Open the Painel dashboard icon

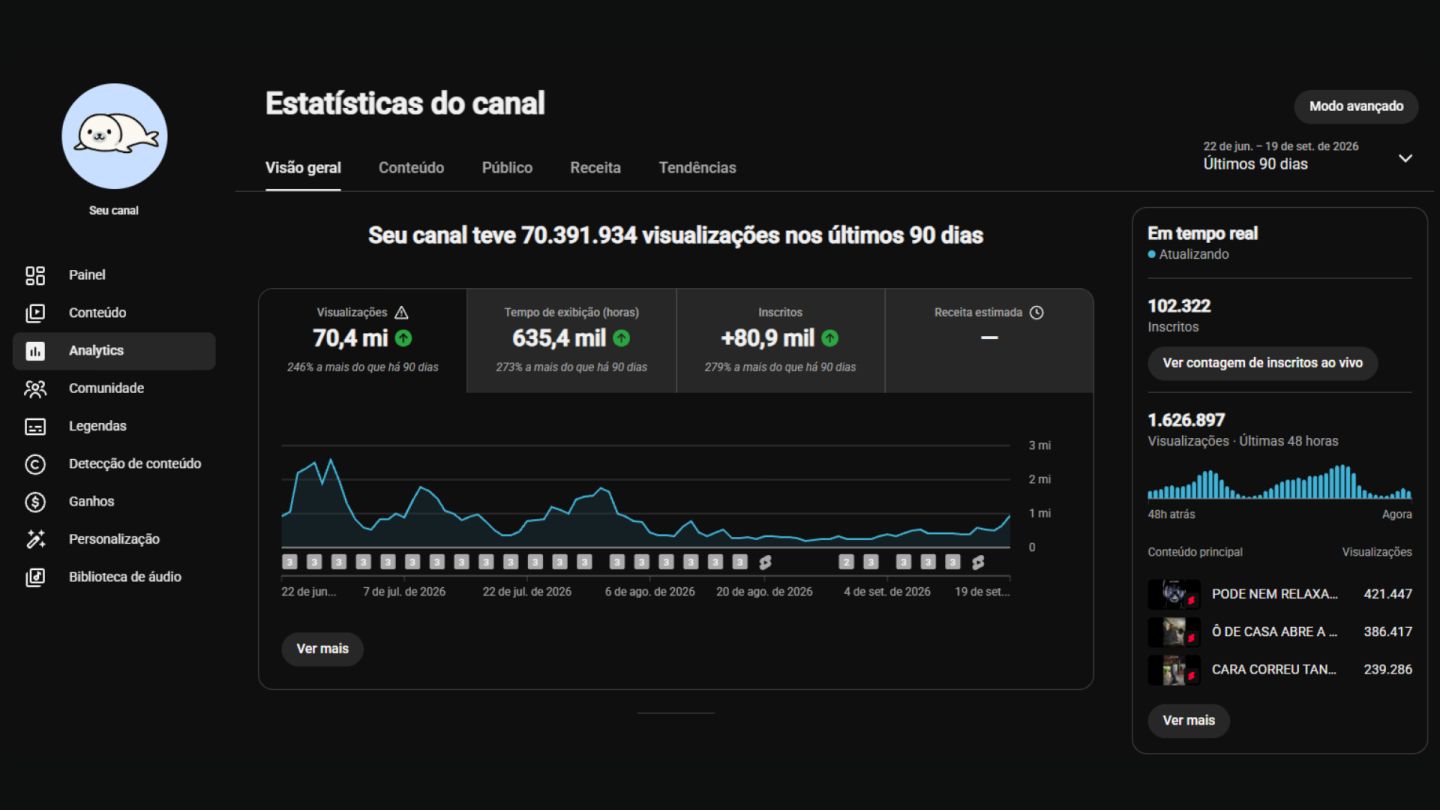click(x=35, y=275)
